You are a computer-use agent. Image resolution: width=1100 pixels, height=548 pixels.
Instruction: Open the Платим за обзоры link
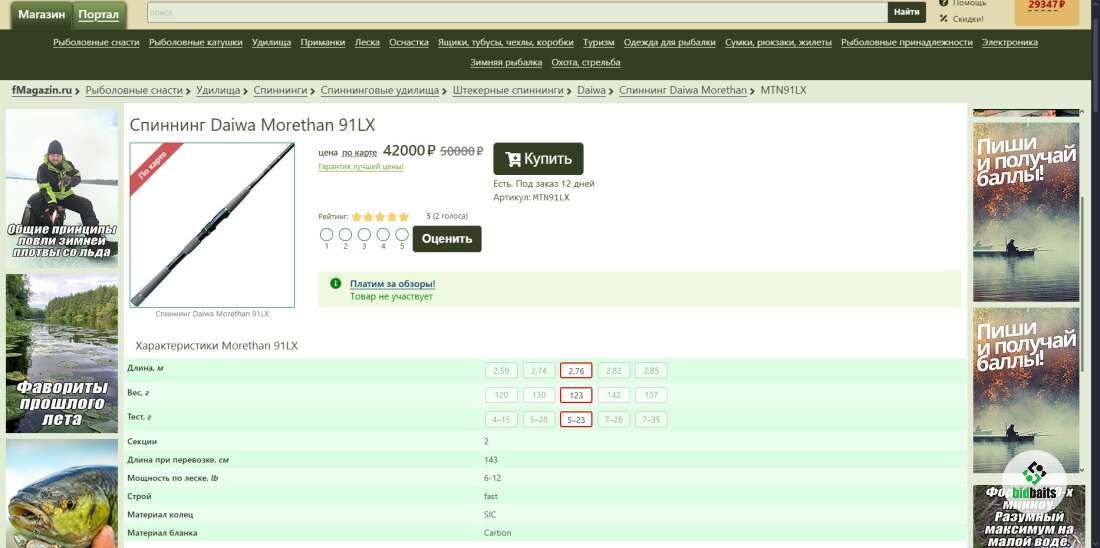point(393,284)
